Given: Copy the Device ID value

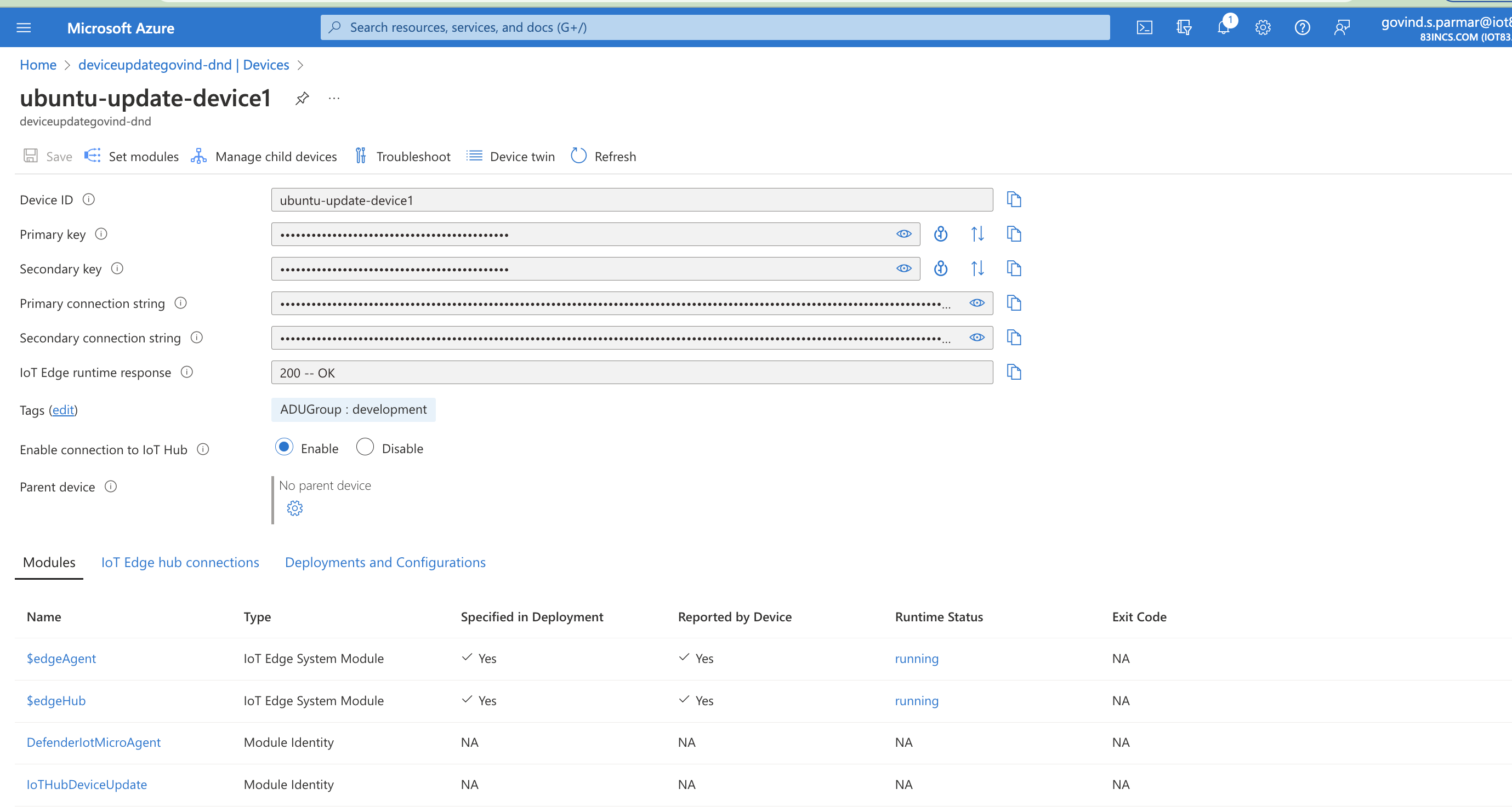Looking at the screenshot, I should point(1014,199).
